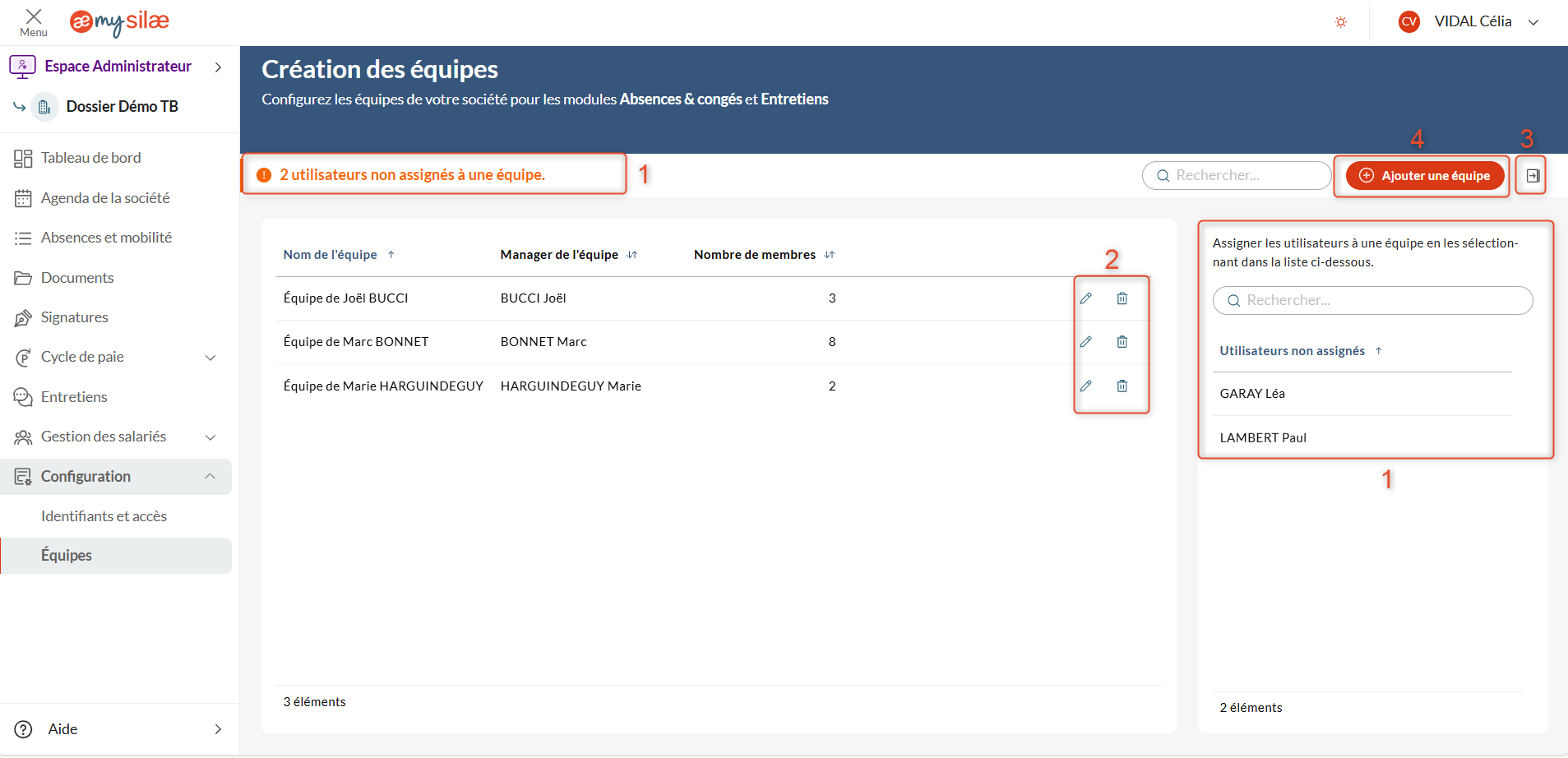Collapse the side panel with arrow icon
1568x758 pixels.
tap(1533, 175)
